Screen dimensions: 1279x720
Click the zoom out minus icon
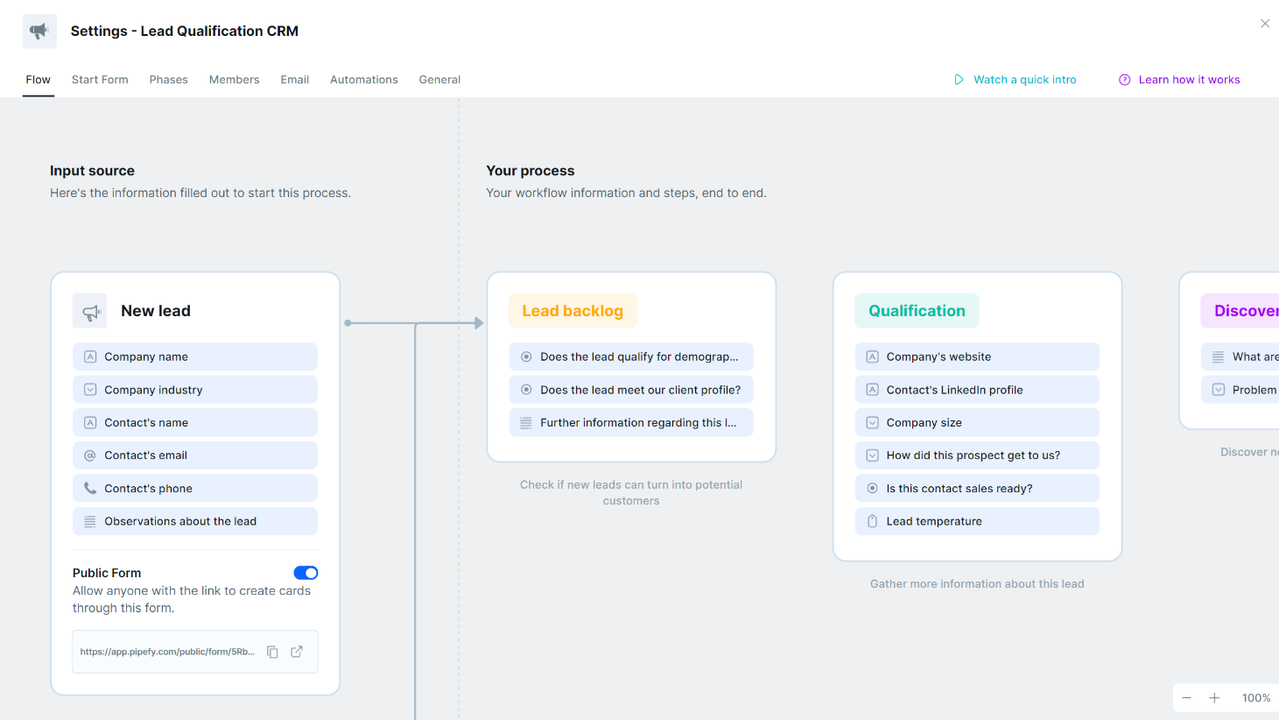point(1187,698)
